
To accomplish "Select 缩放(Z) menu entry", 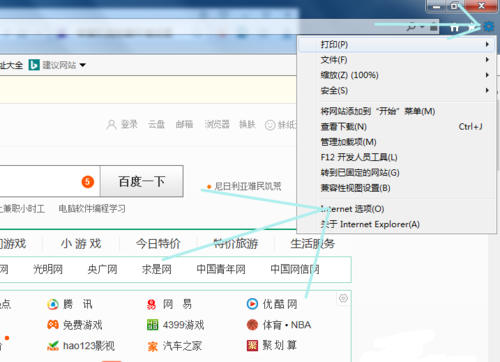I will pyautogui.click(x=396, y=75).
